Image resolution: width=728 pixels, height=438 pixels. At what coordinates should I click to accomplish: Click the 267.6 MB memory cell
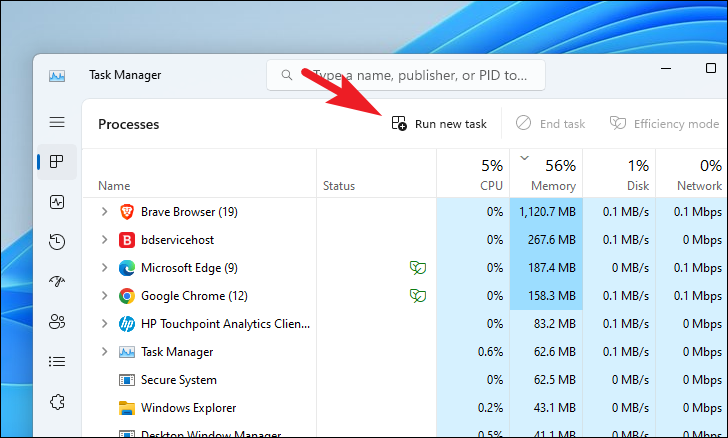(546, 240)
